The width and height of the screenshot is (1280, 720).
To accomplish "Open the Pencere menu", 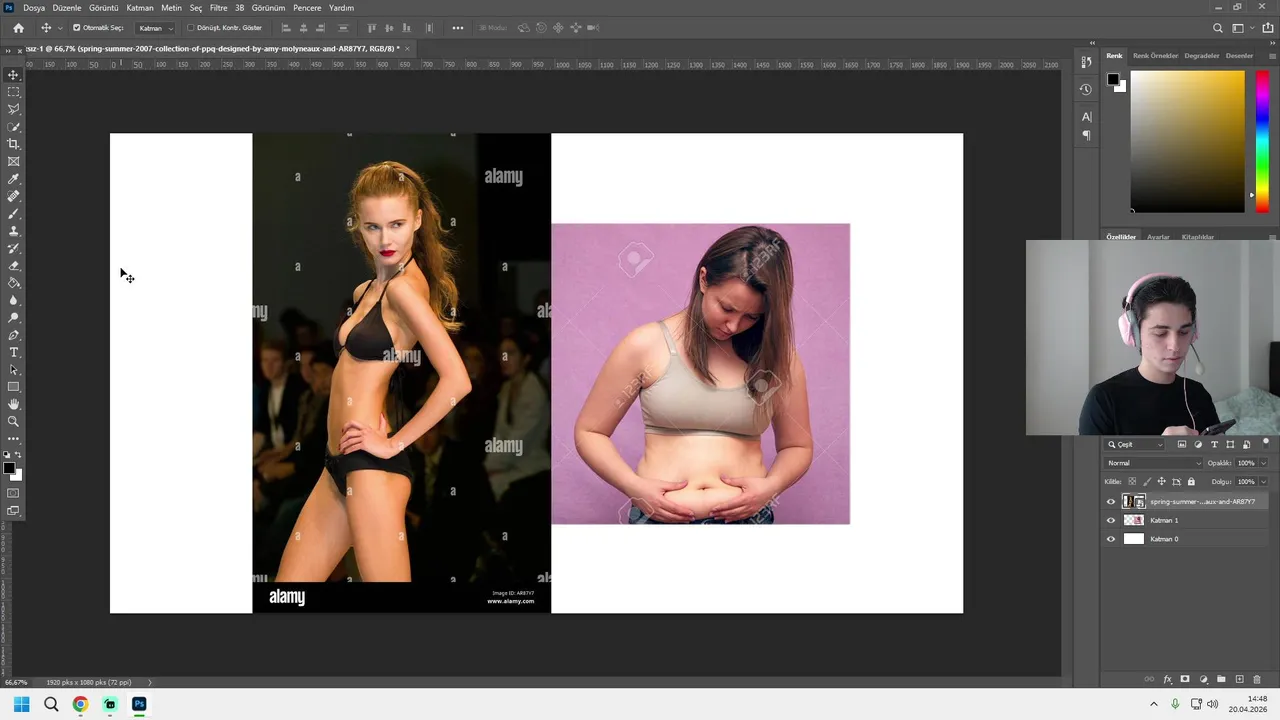I will (x=307, y=7).
